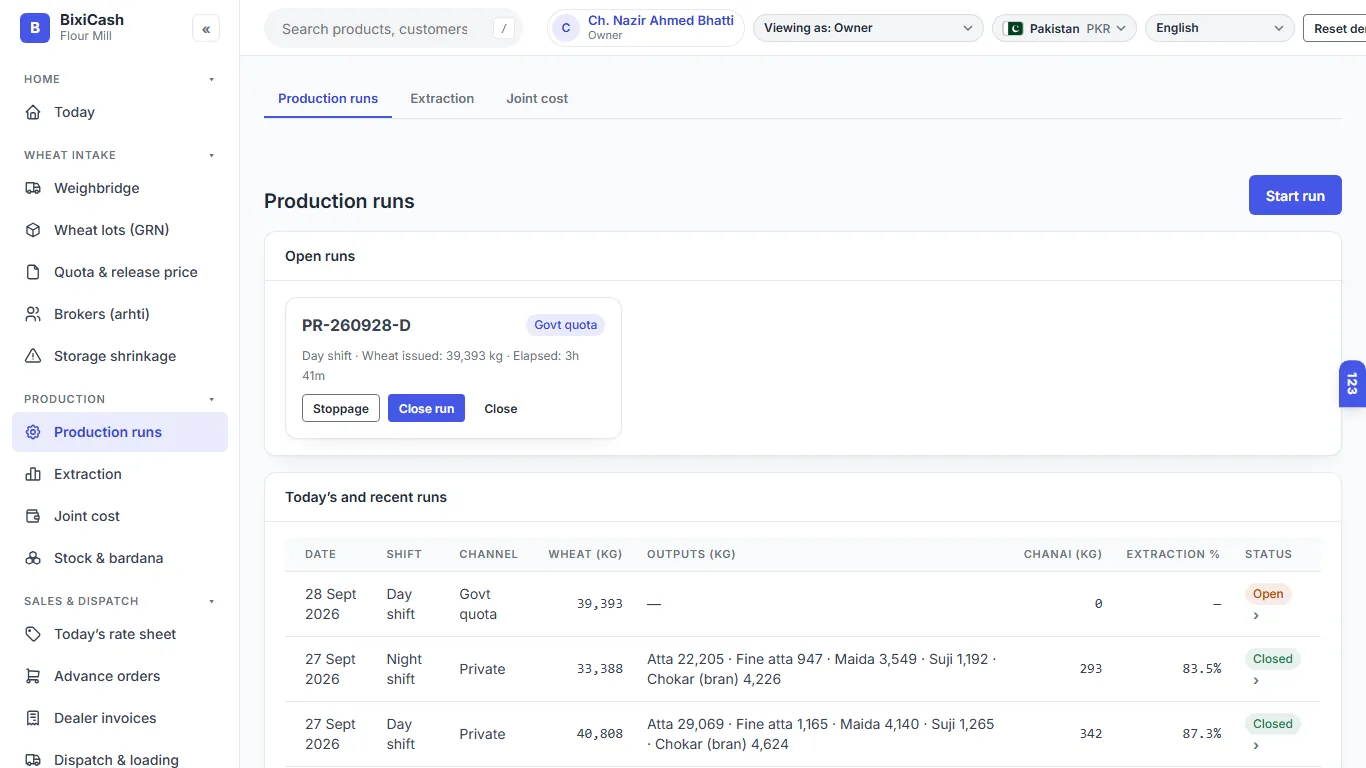Click the Quota & release price tag icon
Screen dimensions: 1366x768
tap(33, 272)
